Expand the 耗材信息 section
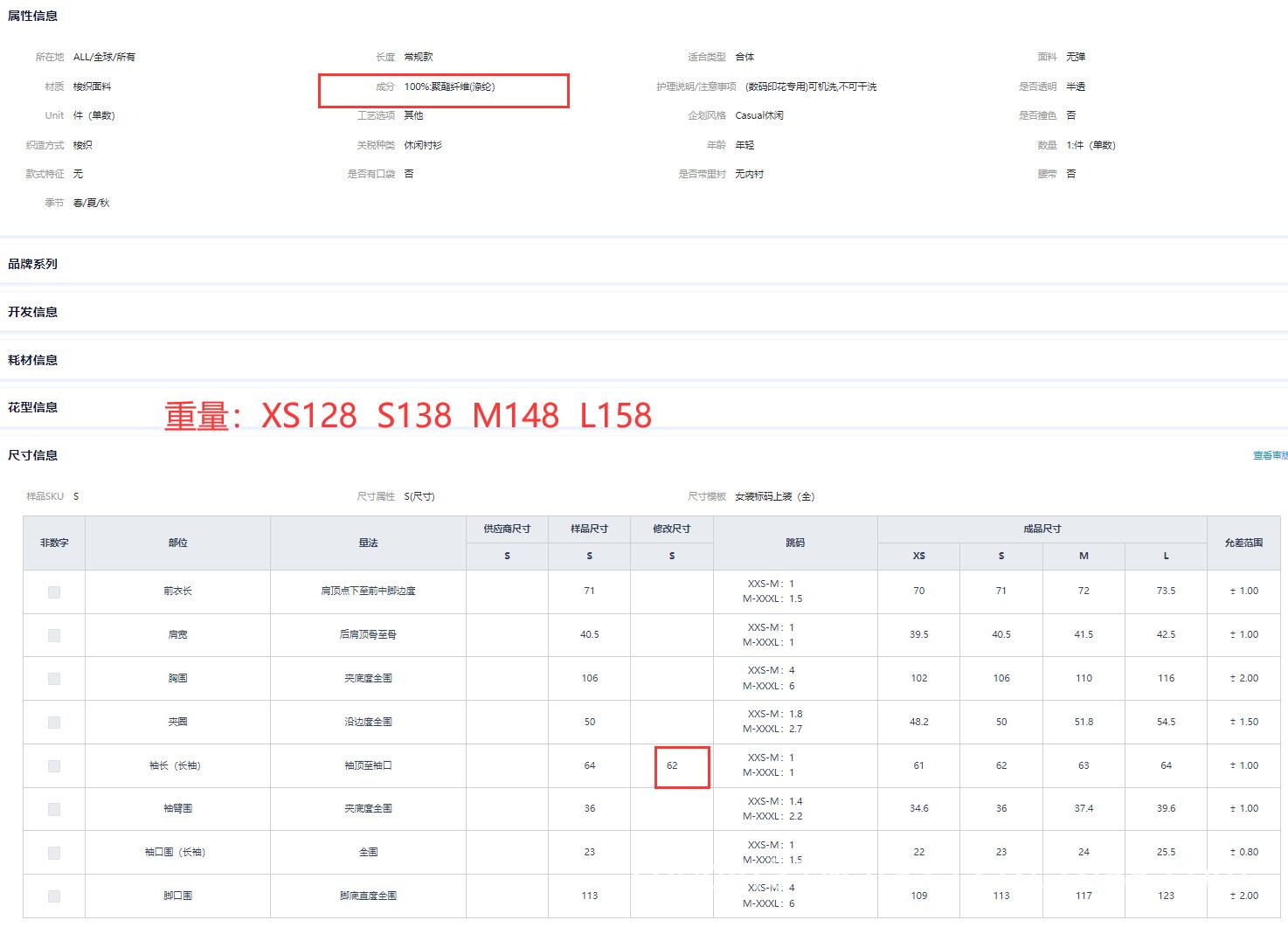The width and height of the screenshot is (1288, 927). click(x=33, y=360)
